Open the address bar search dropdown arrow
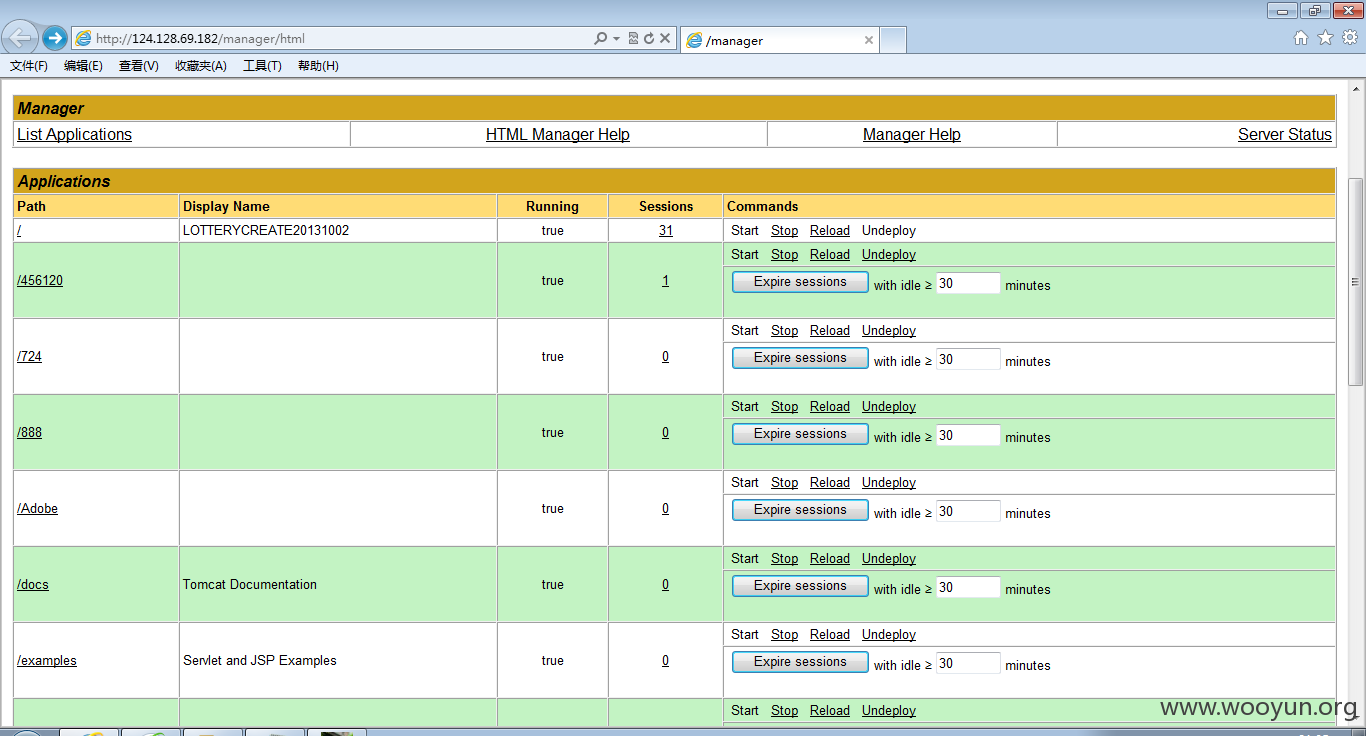1366x736 pixels. [x=616, y=39]
